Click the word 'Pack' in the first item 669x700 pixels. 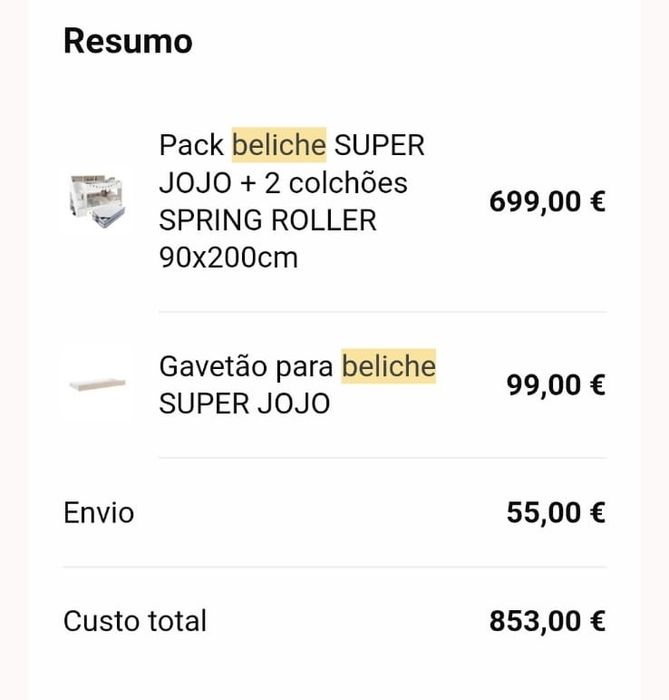(x=191, y=145)
